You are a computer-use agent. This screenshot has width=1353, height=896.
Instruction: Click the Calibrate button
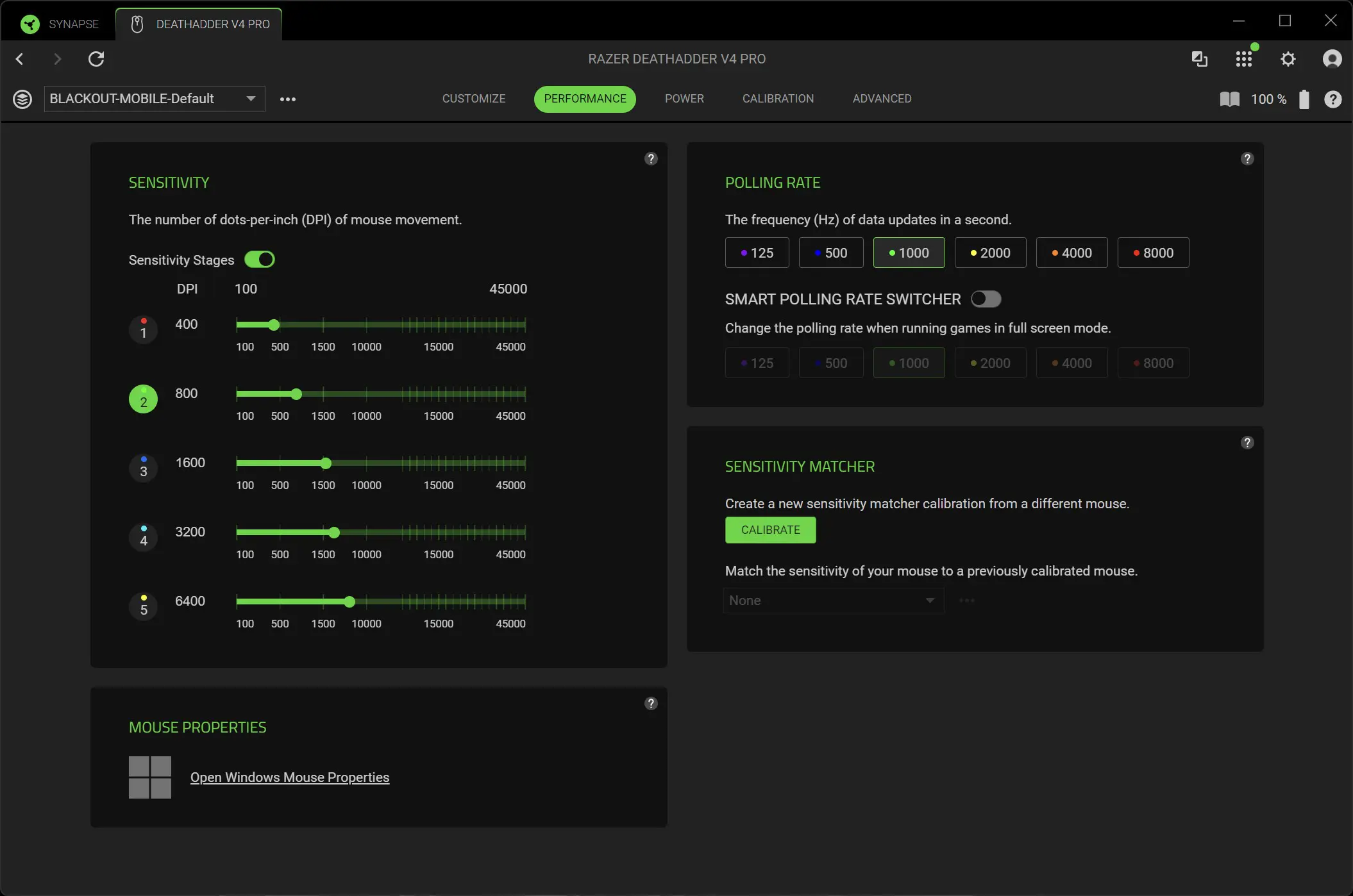coord(770,530)
